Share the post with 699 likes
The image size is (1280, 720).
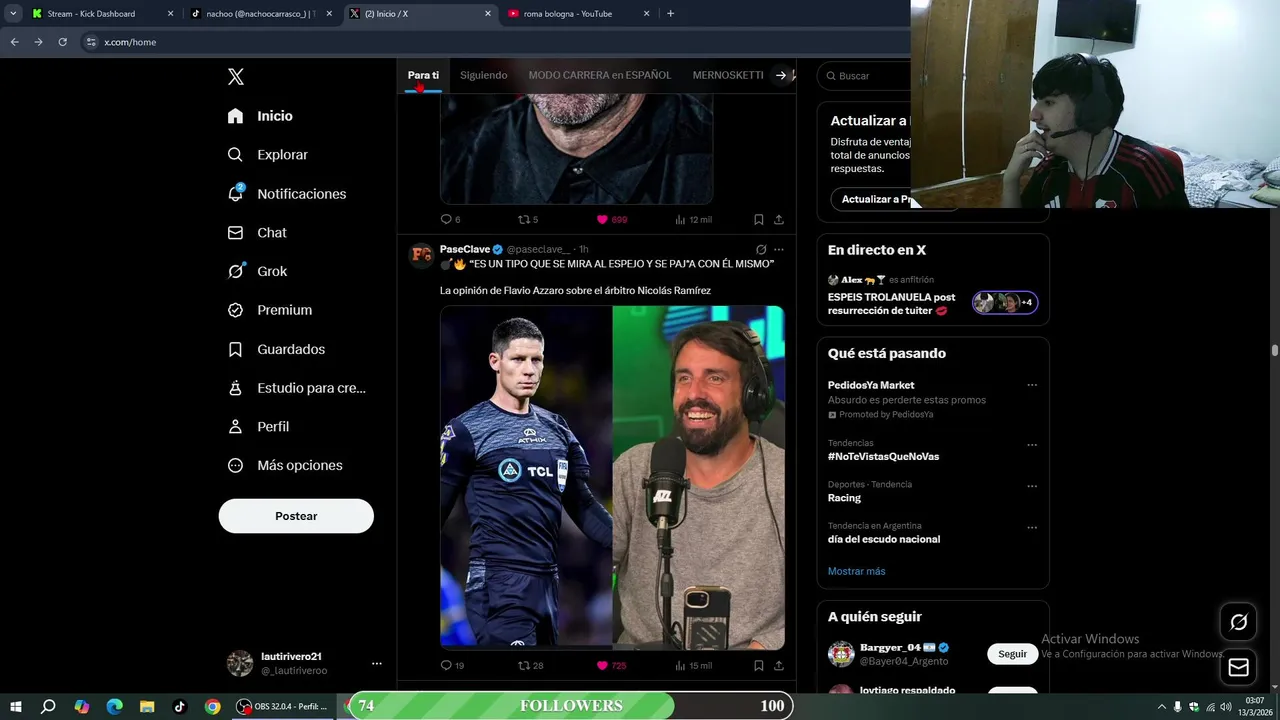pos(779,219)
